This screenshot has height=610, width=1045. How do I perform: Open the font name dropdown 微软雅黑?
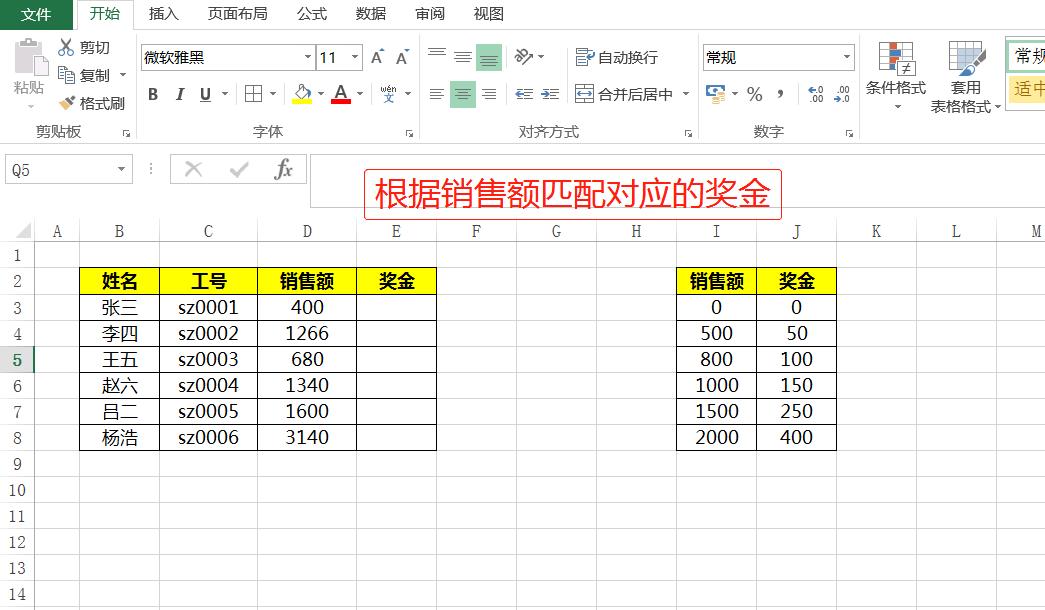coord(307,57)
